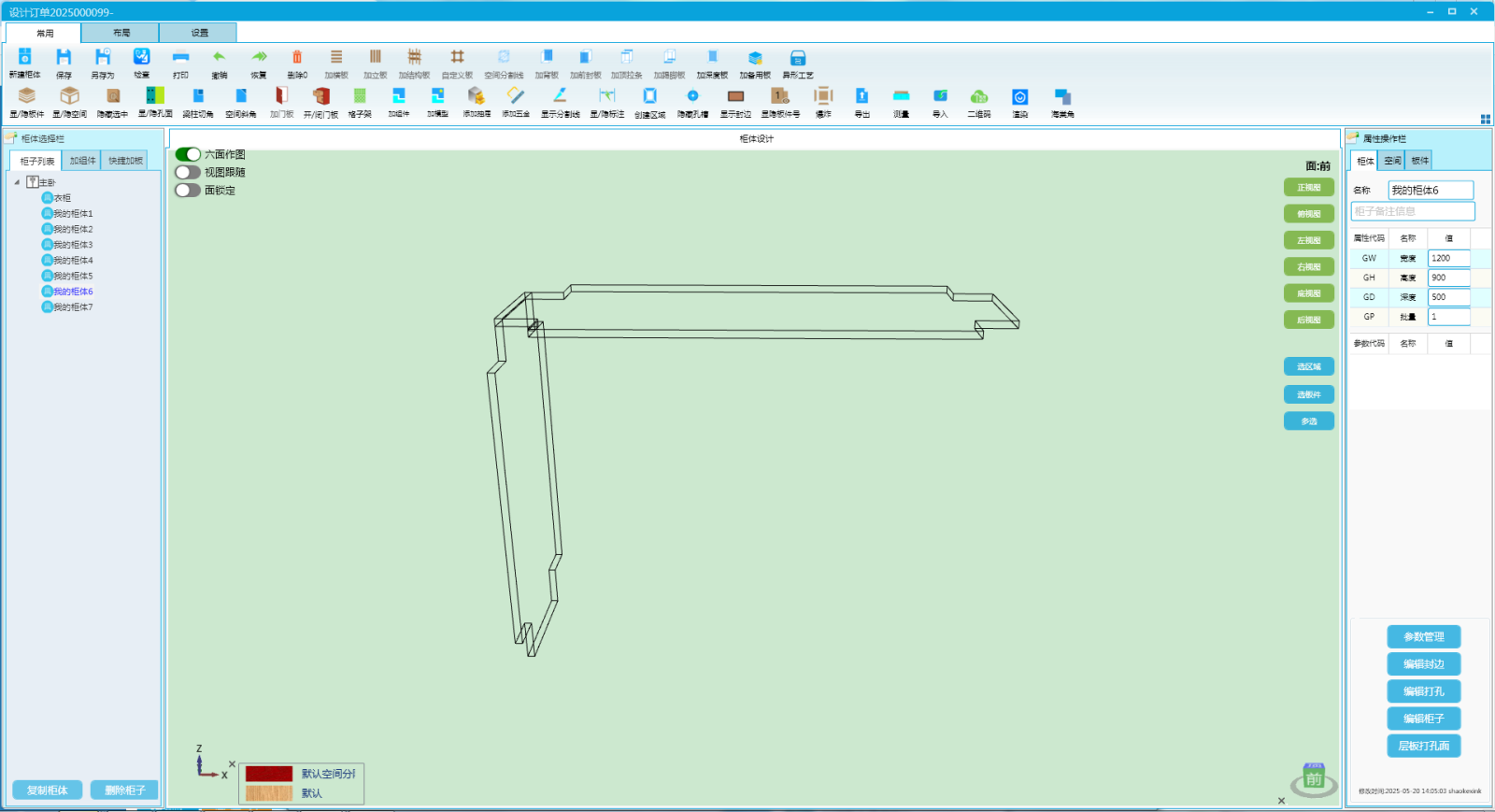Click the 保存 save icon
This screenshot has width=1495, height=812.
click(x=64, y=57)
